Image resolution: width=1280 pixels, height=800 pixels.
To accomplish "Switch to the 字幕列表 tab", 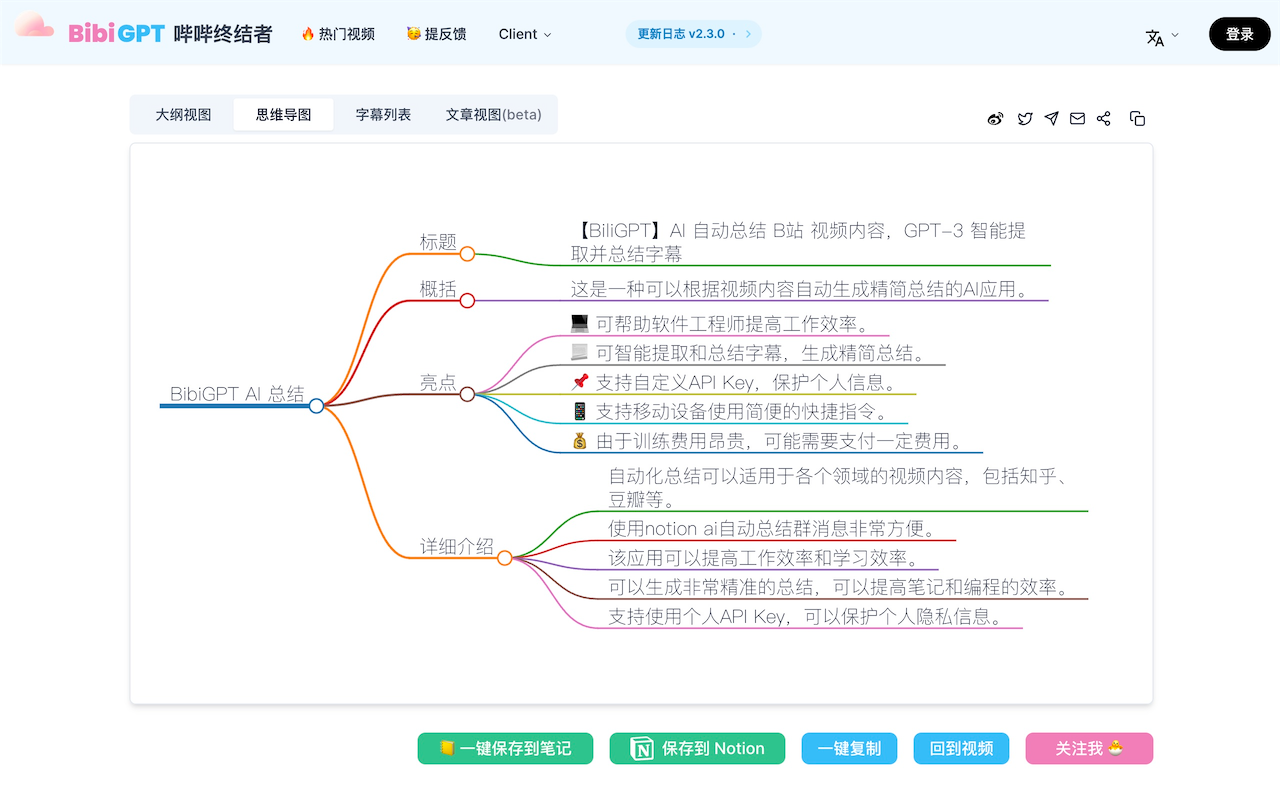I will (383, 114).
